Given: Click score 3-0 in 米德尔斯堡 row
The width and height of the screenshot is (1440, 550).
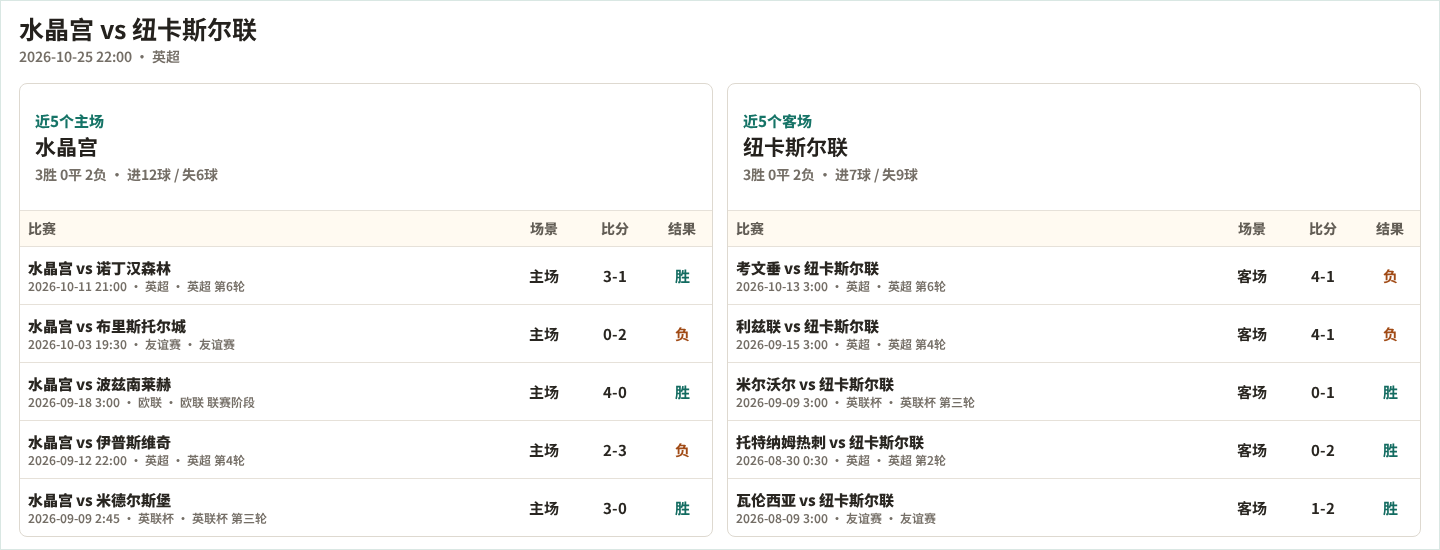Looking at the screenshot, I should click(x=615, y=508).
